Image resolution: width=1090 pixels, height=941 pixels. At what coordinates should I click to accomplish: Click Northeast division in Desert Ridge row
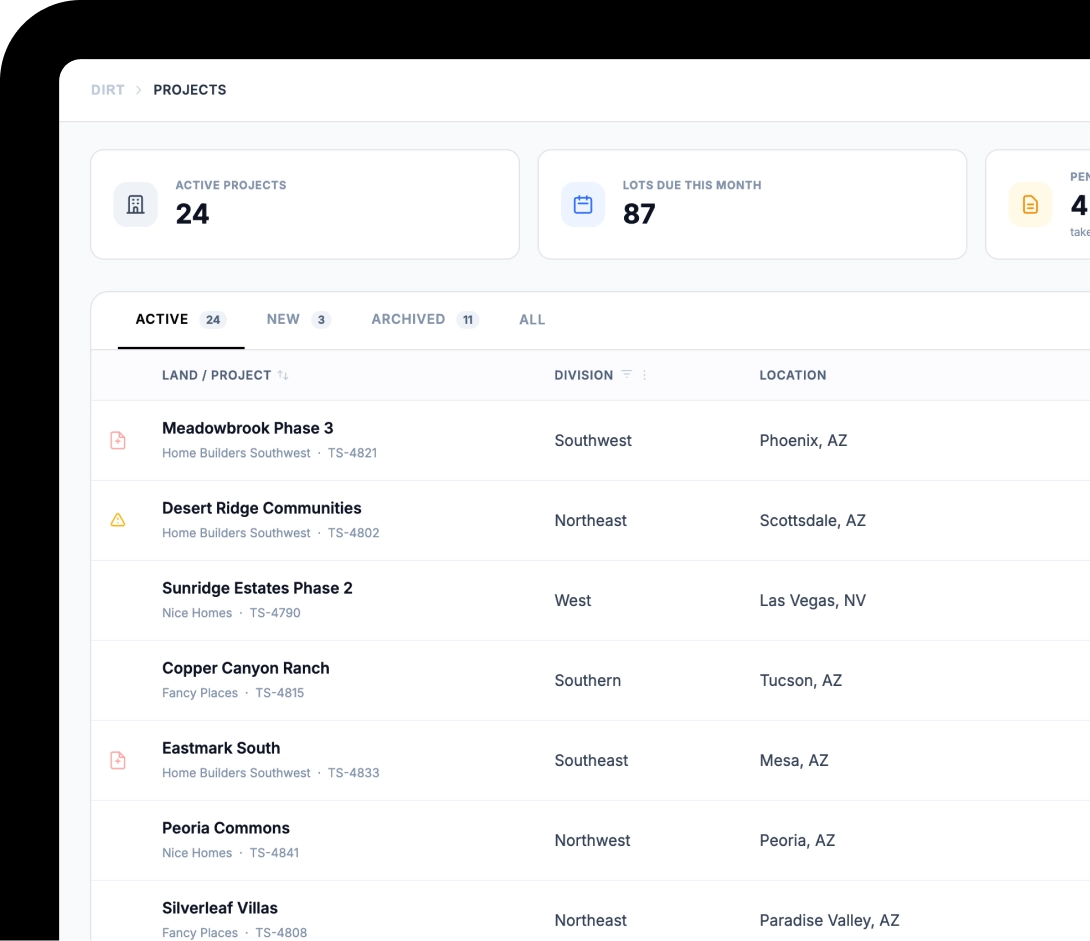pos(590,521)
